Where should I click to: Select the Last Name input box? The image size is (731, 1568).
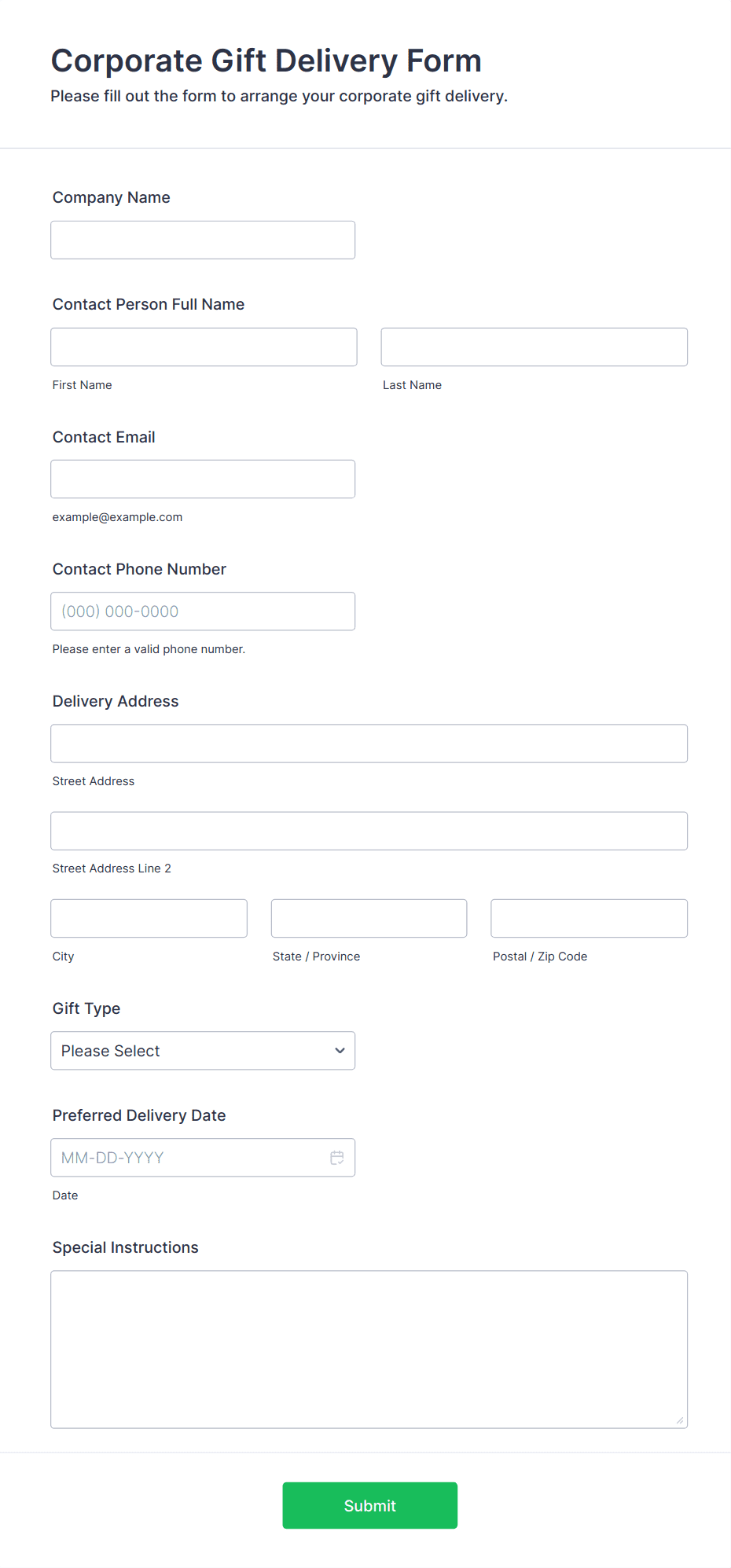click(x=534, y=347)
